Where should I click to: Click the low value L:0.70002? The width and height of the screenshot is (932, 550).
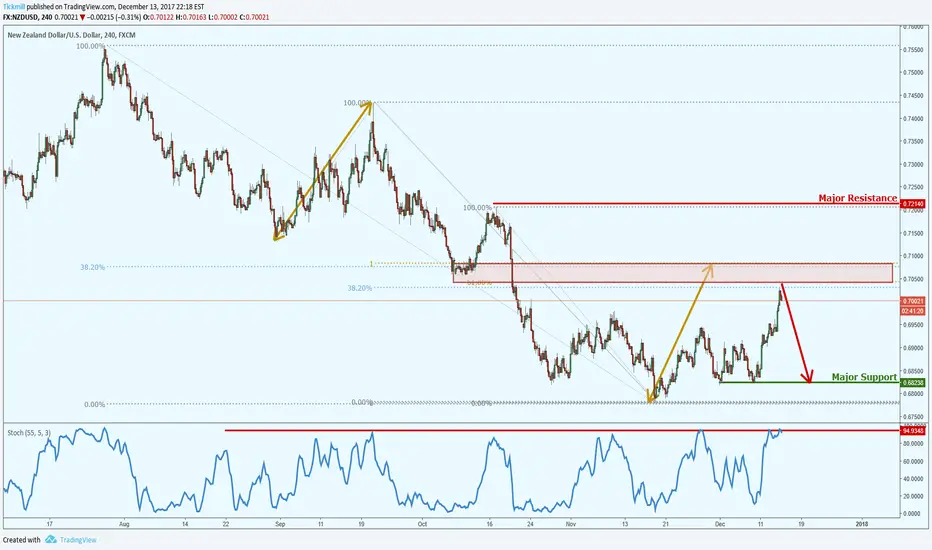pos(222,17)
